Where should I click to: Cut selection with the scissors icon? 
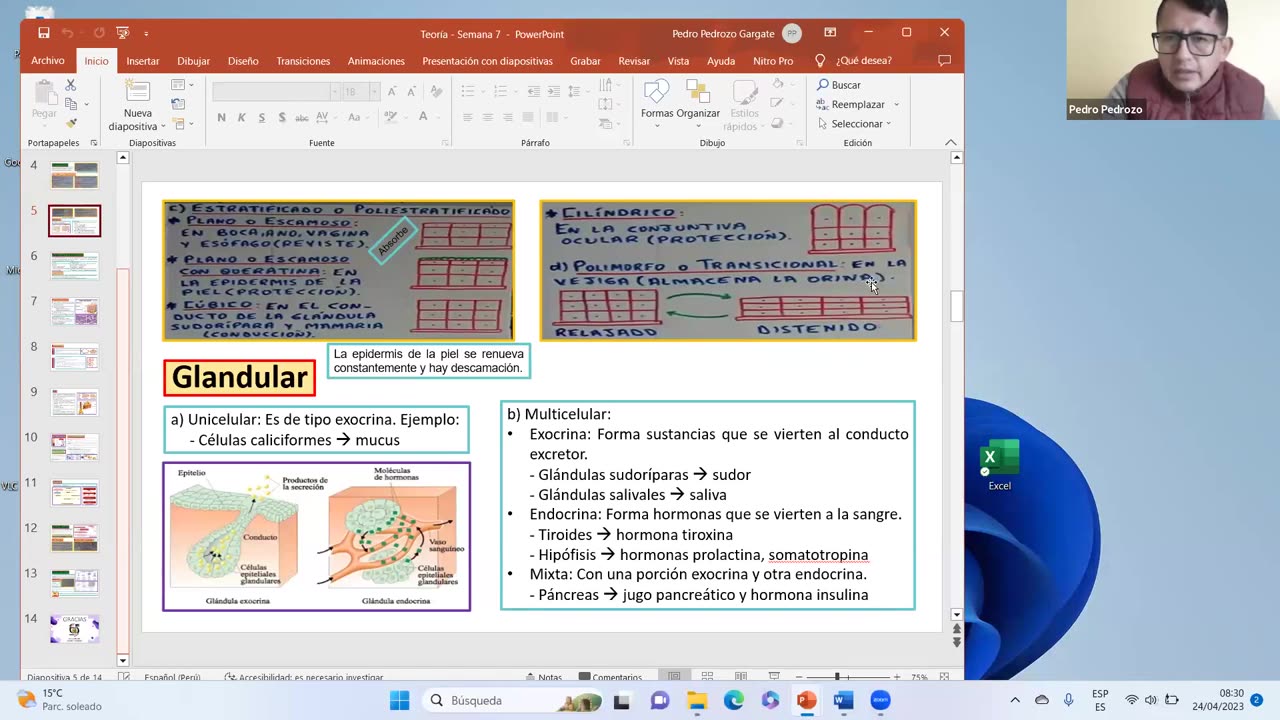pos(70,86)
